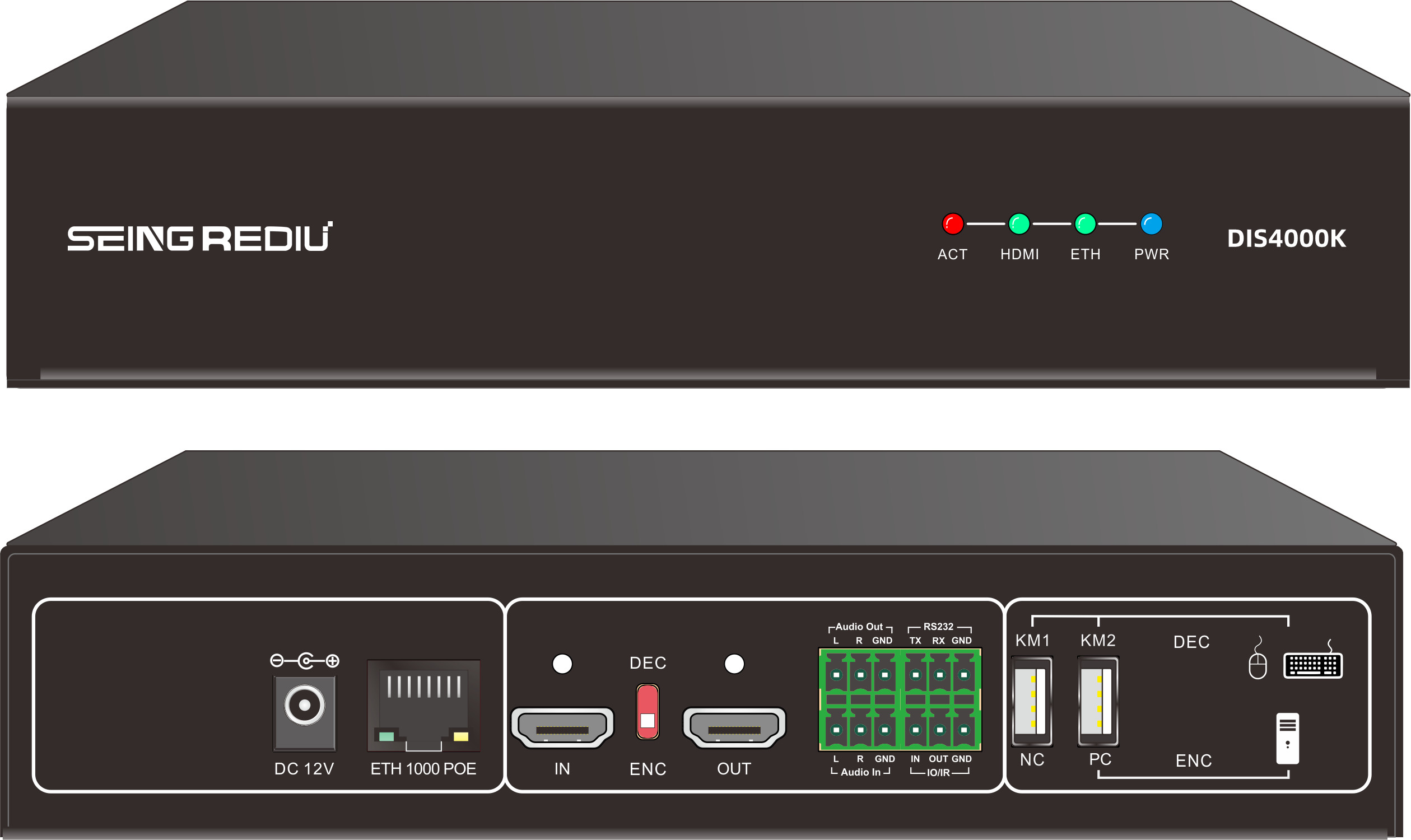This screenshot has height=840, width=1411.
Task: Click the Audio In R terminal pin
Action: [x=860, y=730]
